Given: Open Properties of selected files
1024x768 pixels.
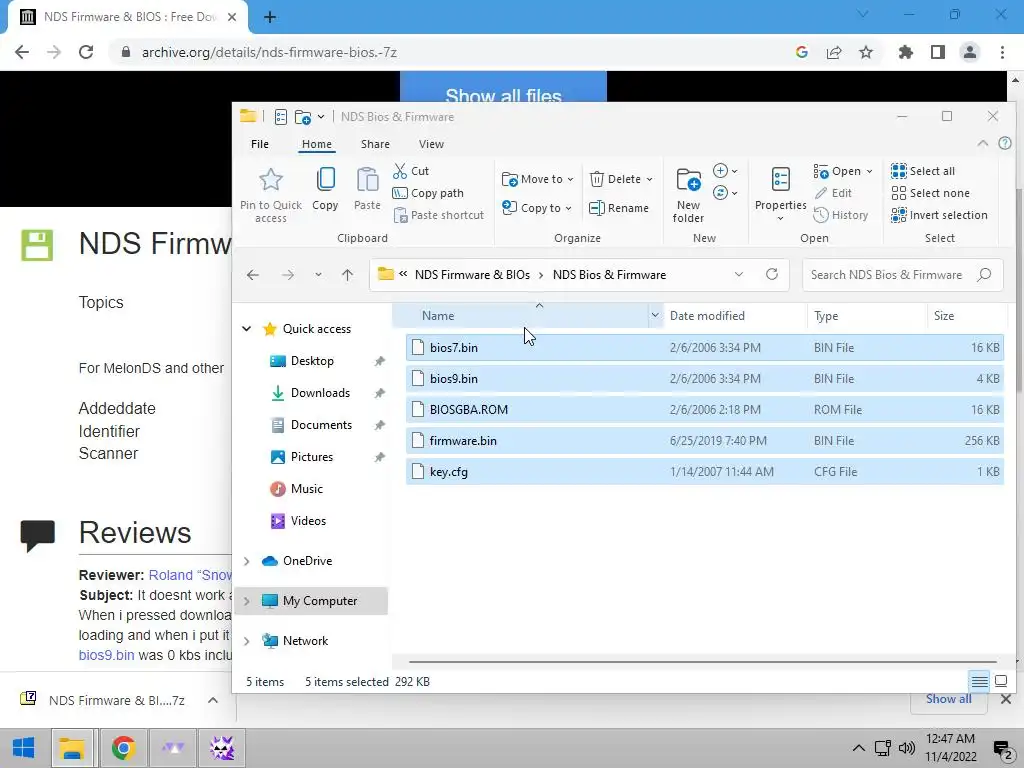Looking at the screenshot, I should coord(780,195).
